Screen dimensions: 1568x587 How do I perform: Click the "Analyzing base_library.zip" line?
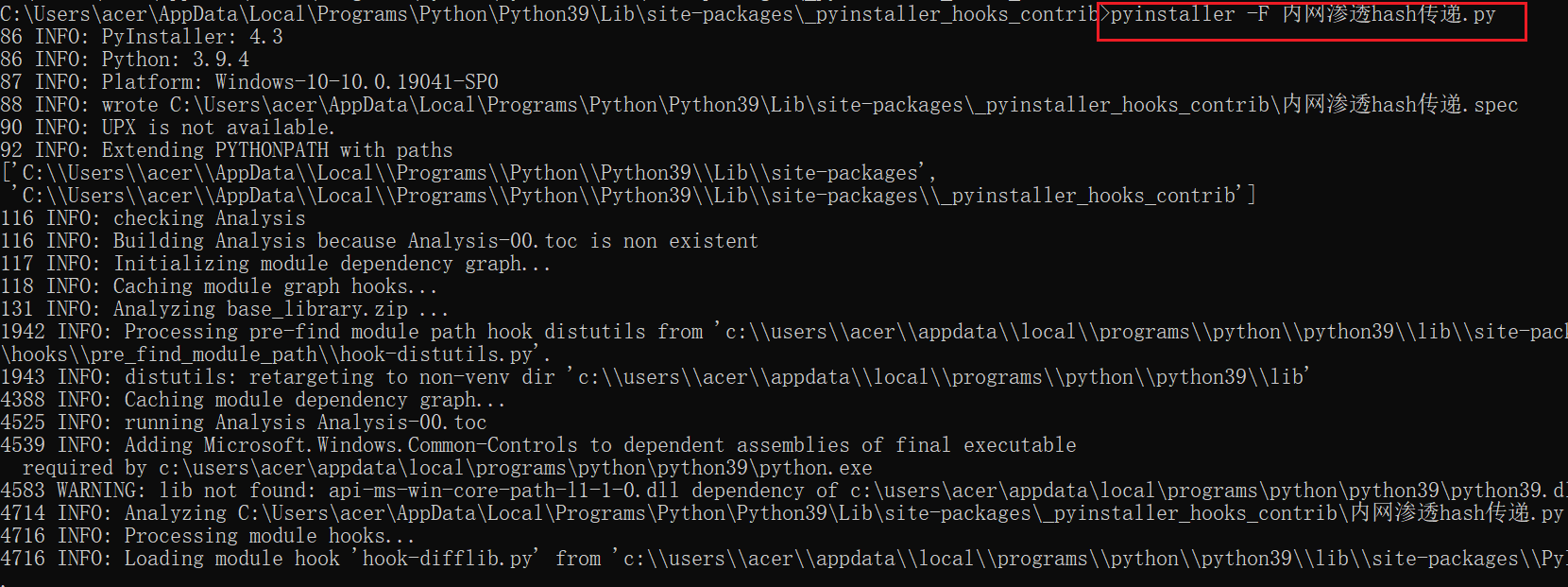pos(281,309)
